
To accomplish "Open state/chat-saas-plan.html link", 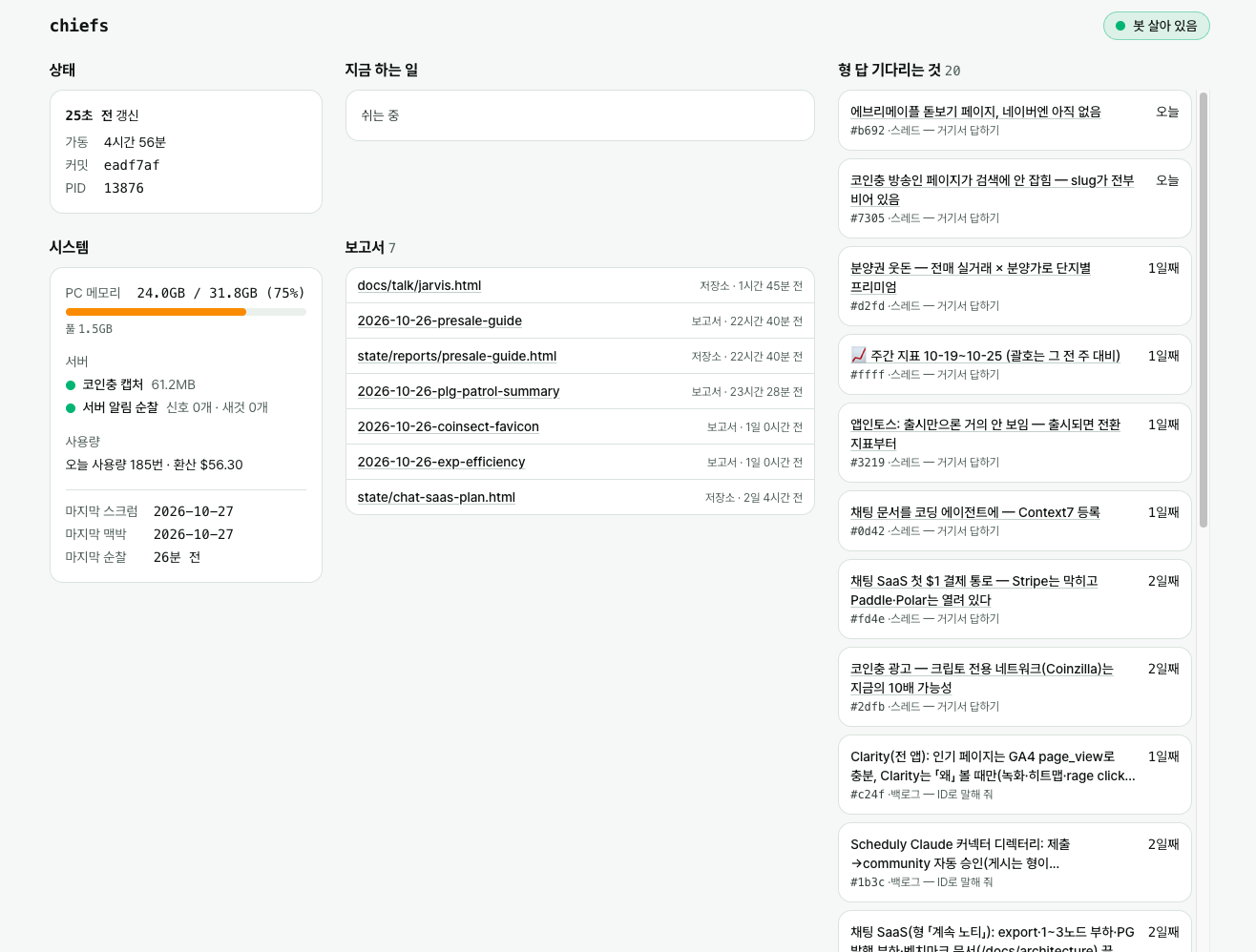I will pyautogui.click(x=436, y=497).
